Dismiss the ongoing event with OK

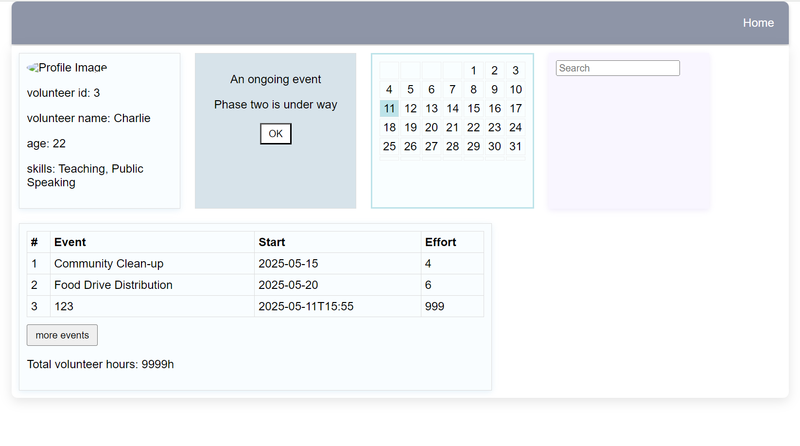(276, 134)
